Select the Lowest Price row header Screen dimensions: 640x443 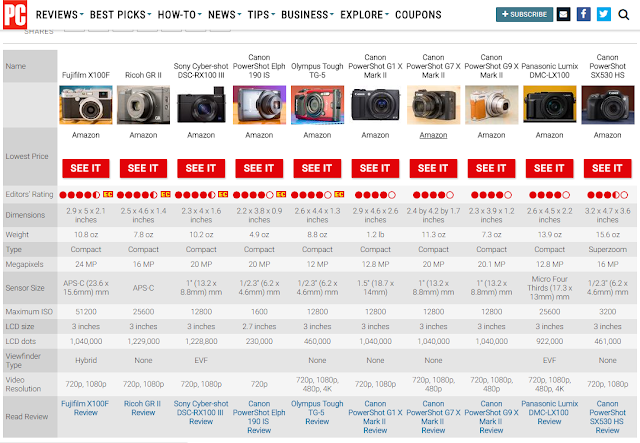30,156
